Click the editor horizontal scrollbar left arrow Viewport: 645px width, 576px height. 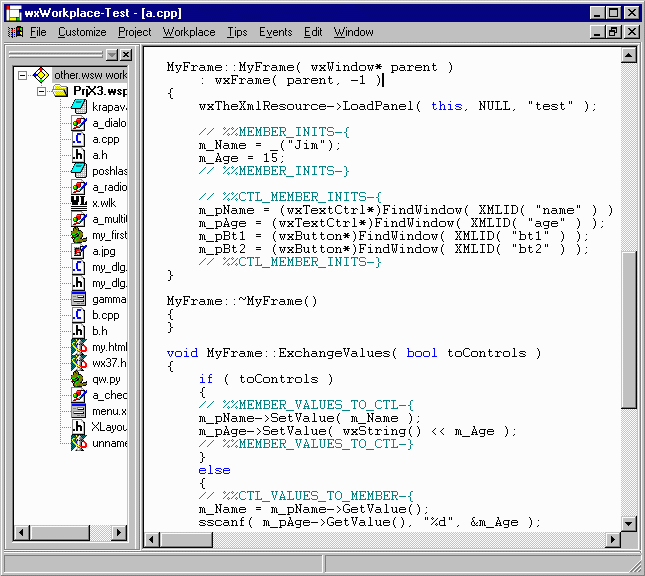pyautogui.click(x=152, y=539)
